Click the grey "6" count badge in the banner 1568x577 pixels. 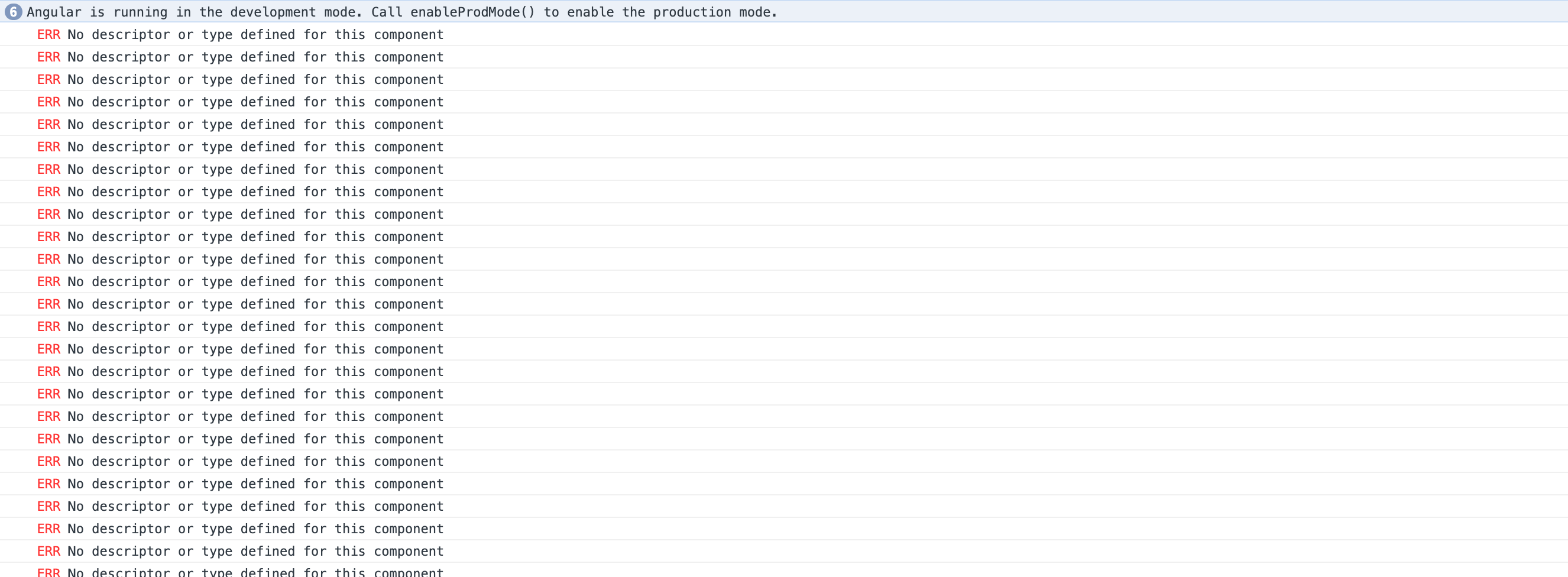click(x=14, y=12)
